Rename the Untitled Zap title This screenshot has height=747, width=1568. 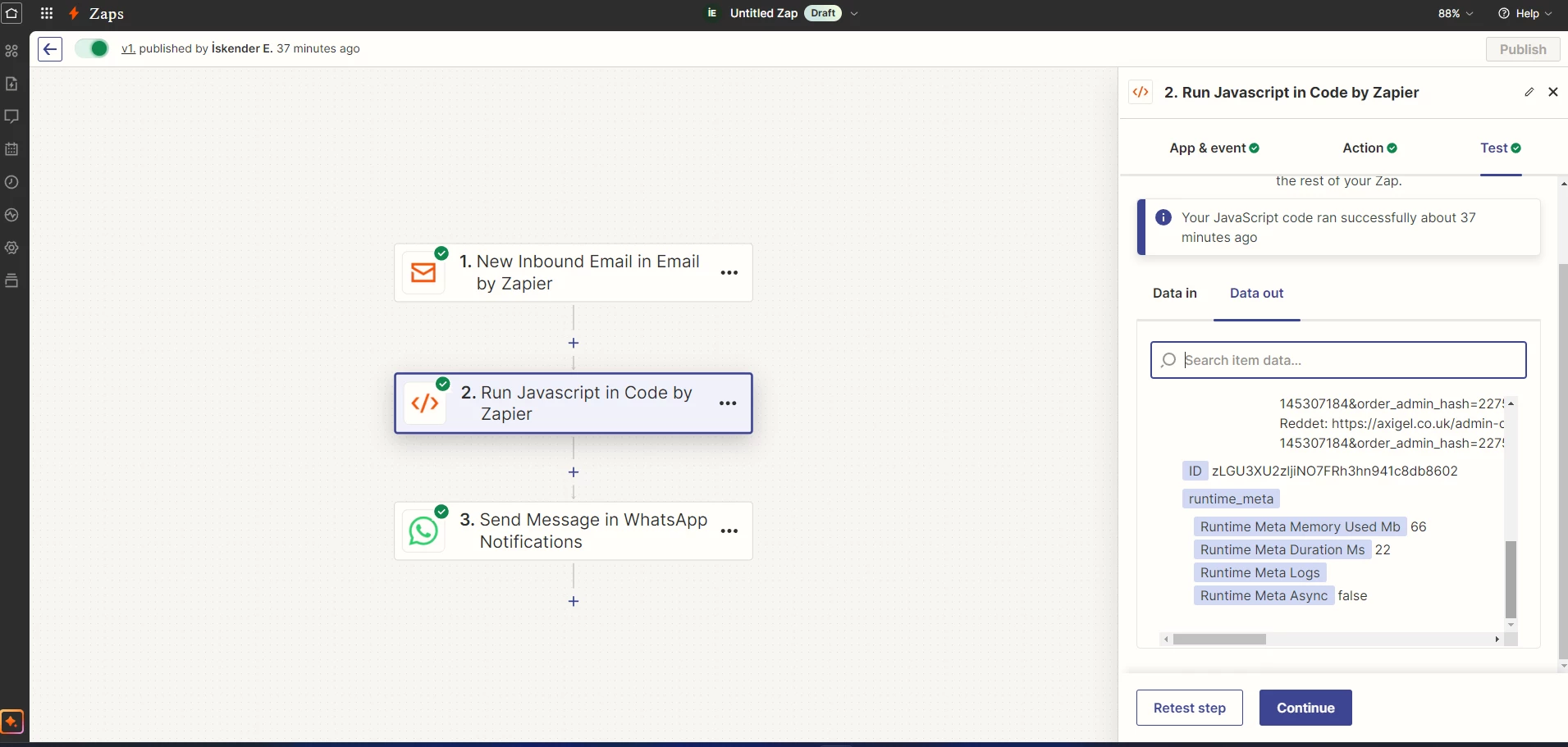pyautogui.click(x=764, y=13)
